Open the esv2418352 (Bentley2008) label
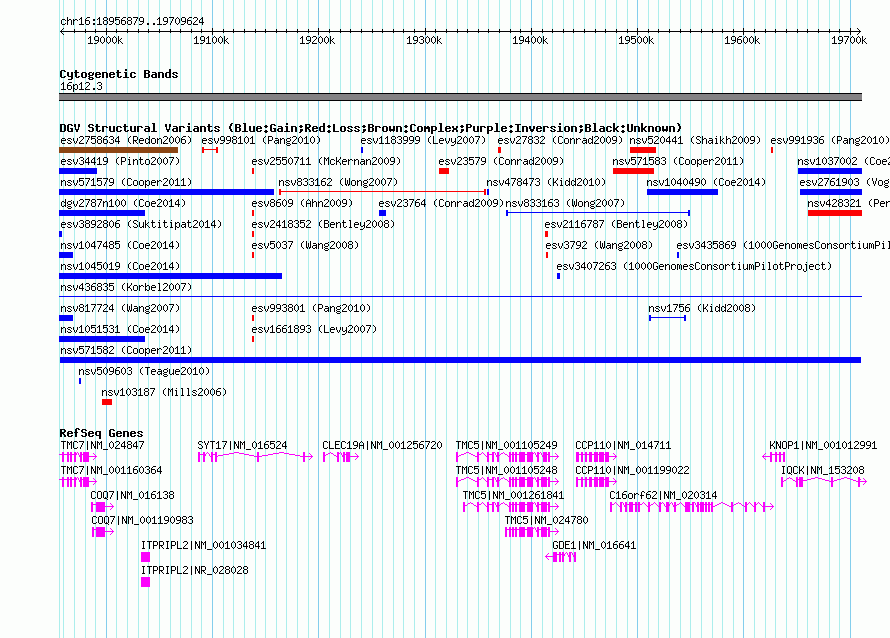Viewport: 890px width, 638px height. click(323, 224)
